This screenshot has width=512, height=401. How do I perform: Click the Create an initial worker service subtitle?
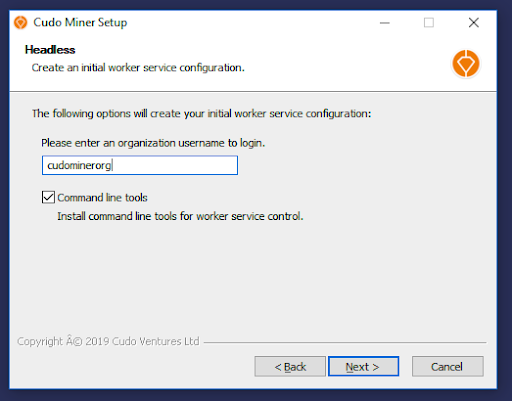pyautogui.click(x=138, y=68)
